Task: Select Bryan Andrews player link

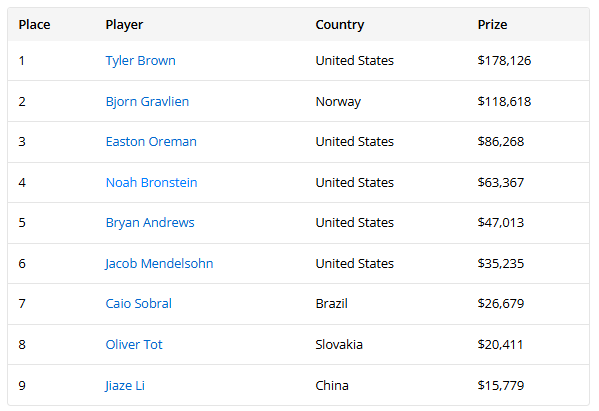Action: click(150, 223)
